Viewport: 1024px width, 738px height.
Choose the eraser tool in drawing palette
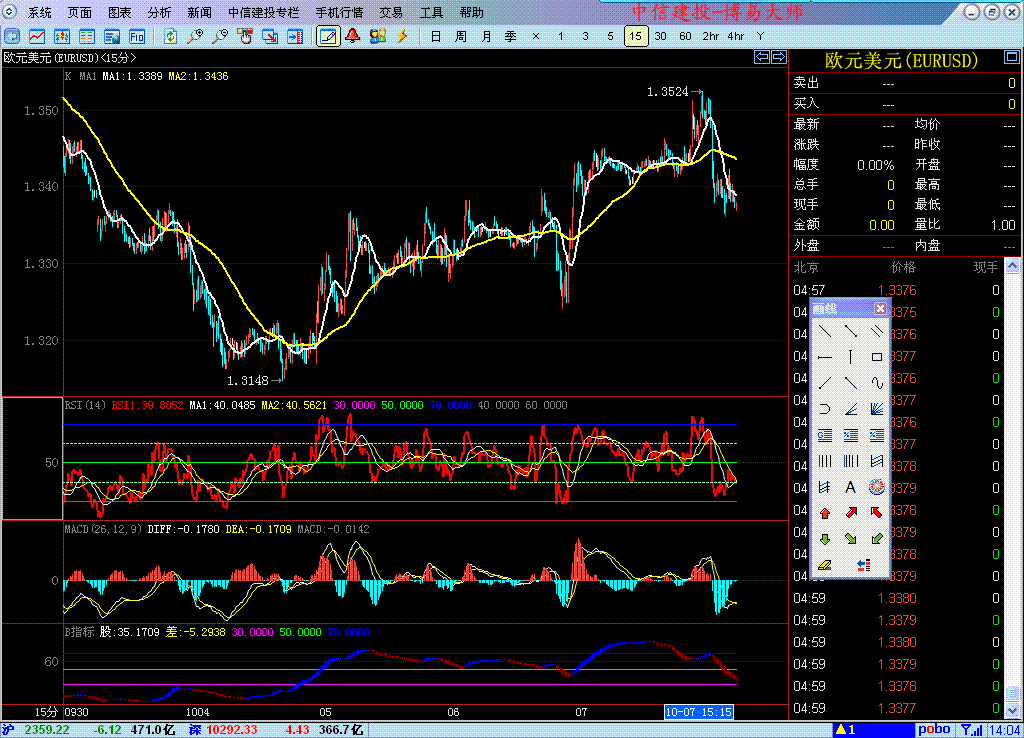[x=824, y=566]
